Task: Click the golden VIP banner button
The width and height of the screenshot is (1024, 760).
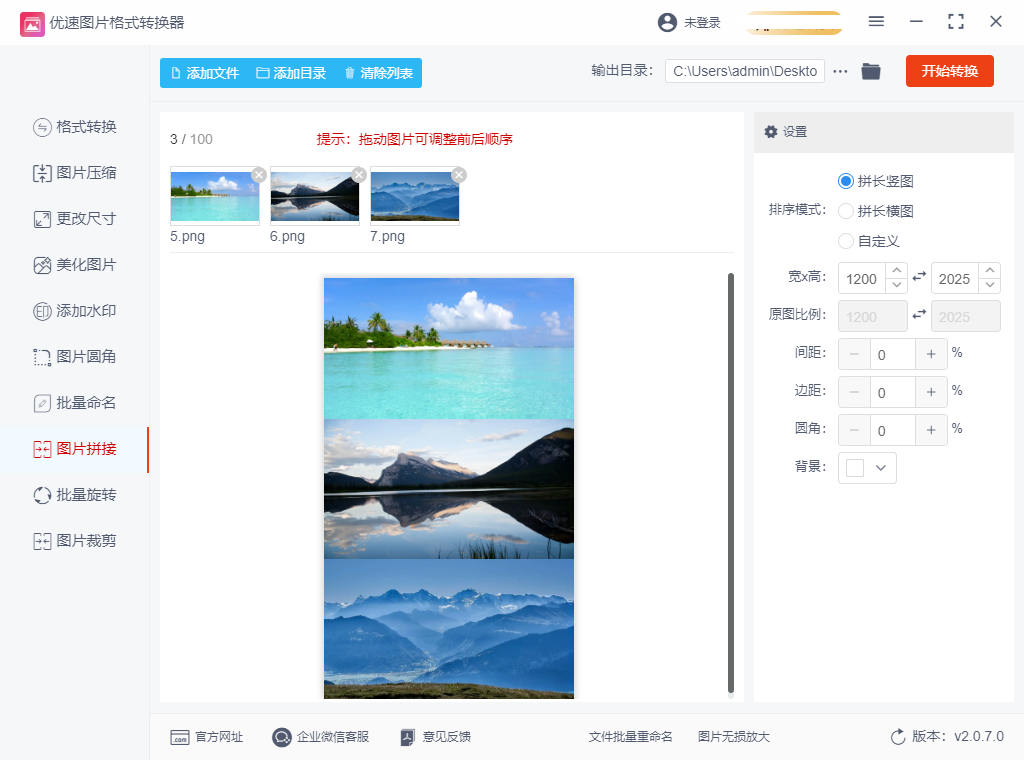Action: 793,23
